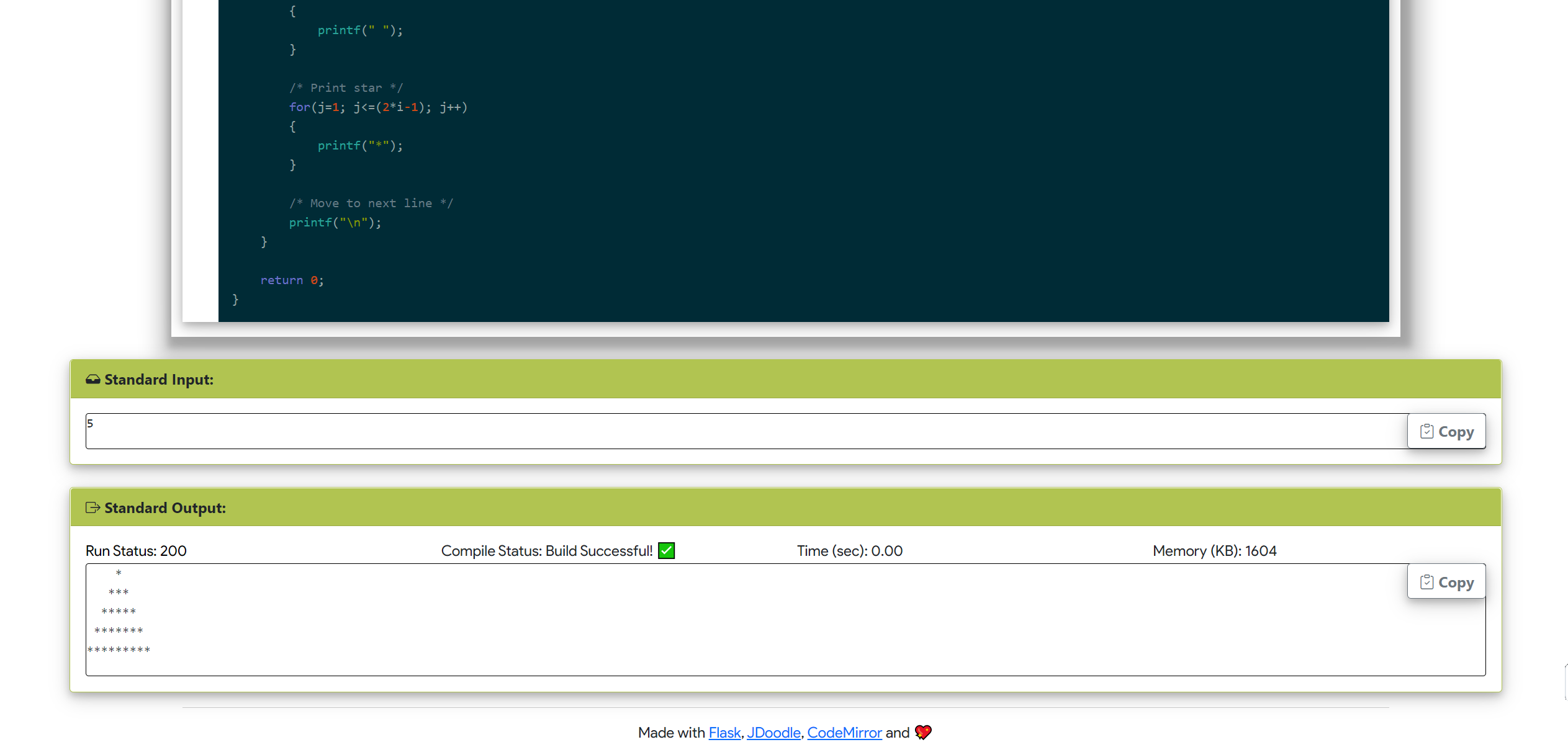Click the Run Status: 200 text
This screenshot has height=755, width=1568.
pyautogui.click(x=136, y=551)
